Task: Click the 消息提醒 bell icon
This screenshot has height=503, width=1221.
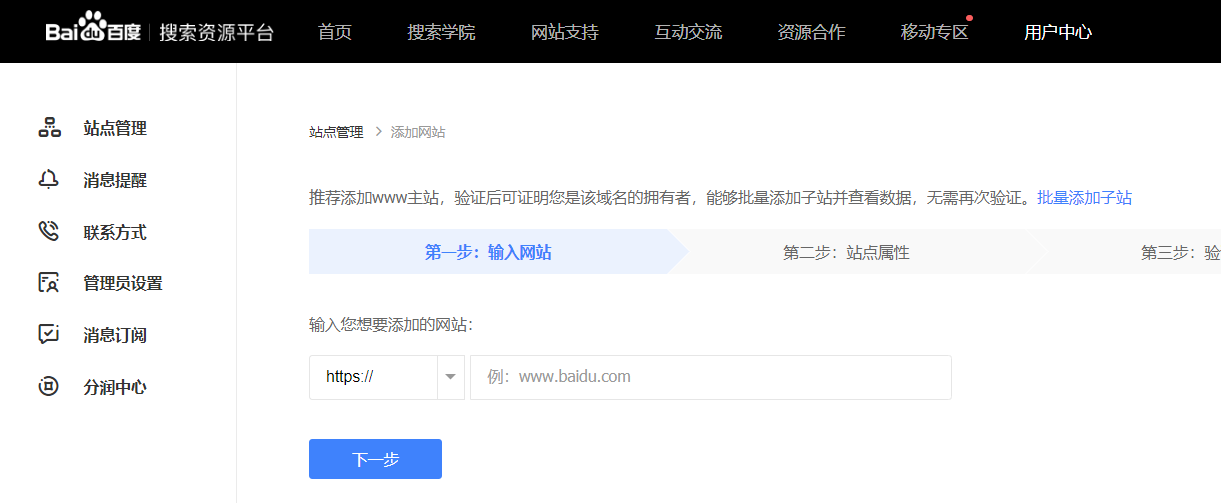Action: (49, 180)
